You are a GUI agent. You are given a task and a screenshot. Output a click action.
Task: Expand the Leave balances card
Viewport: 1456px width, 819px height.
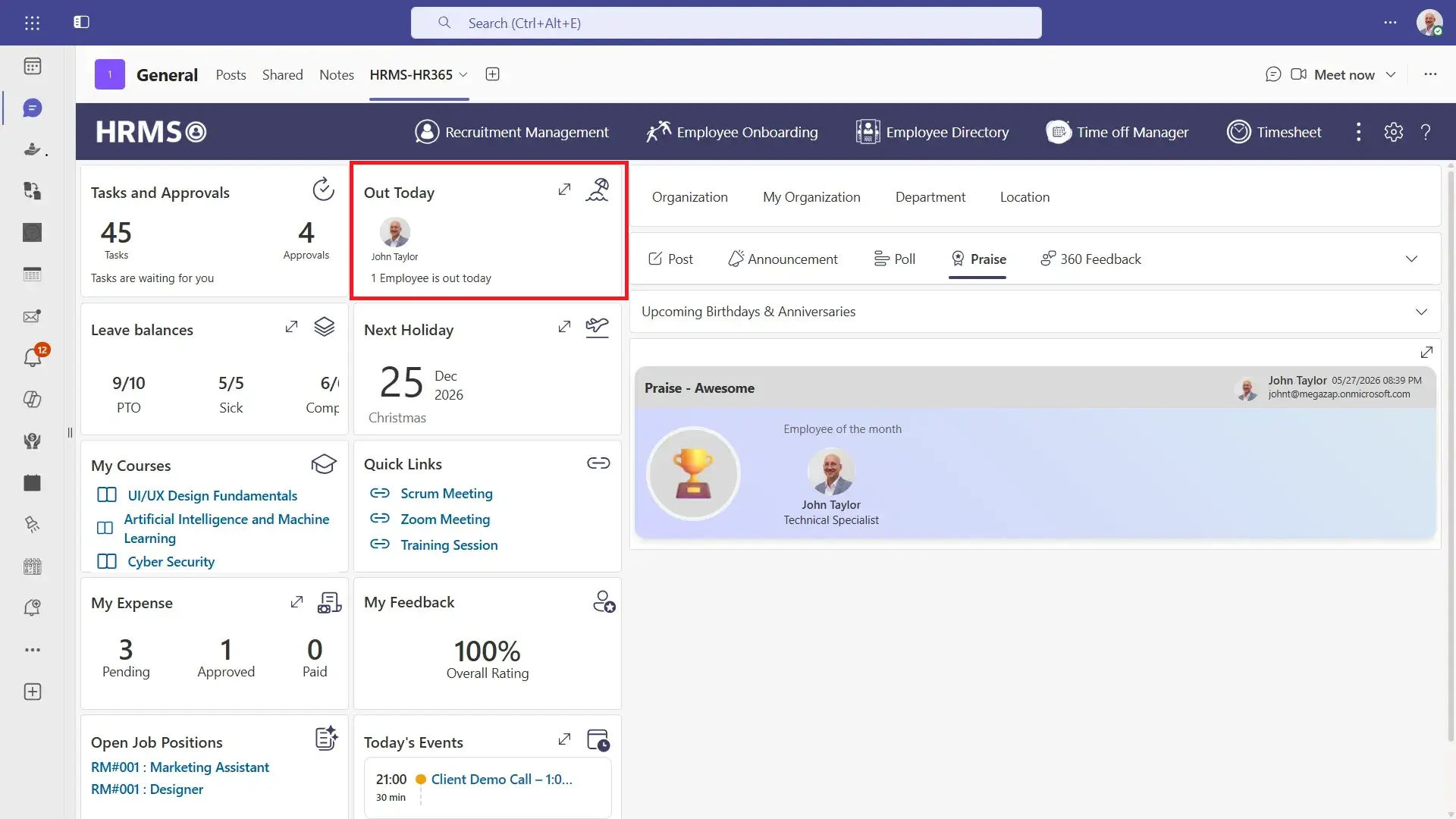tap(291, 327)
